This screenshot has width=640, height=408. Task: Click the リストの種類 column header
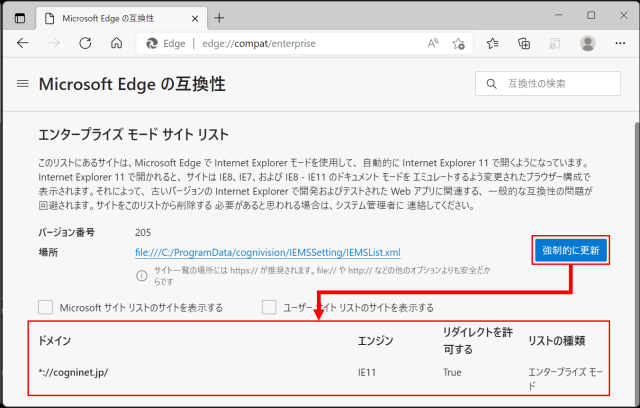pos(556,341)
